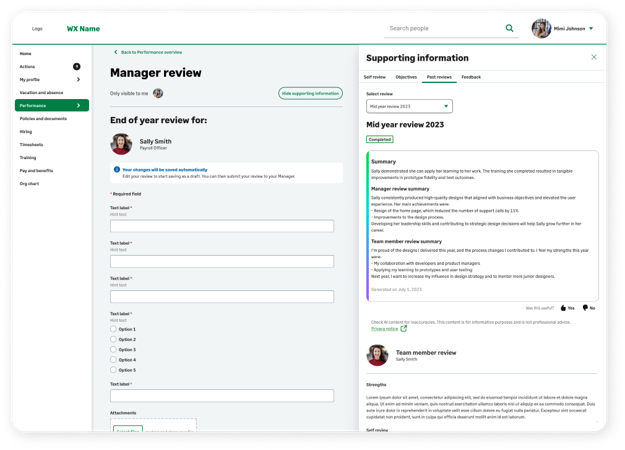Click the search magnifier icon

point(509,28)
